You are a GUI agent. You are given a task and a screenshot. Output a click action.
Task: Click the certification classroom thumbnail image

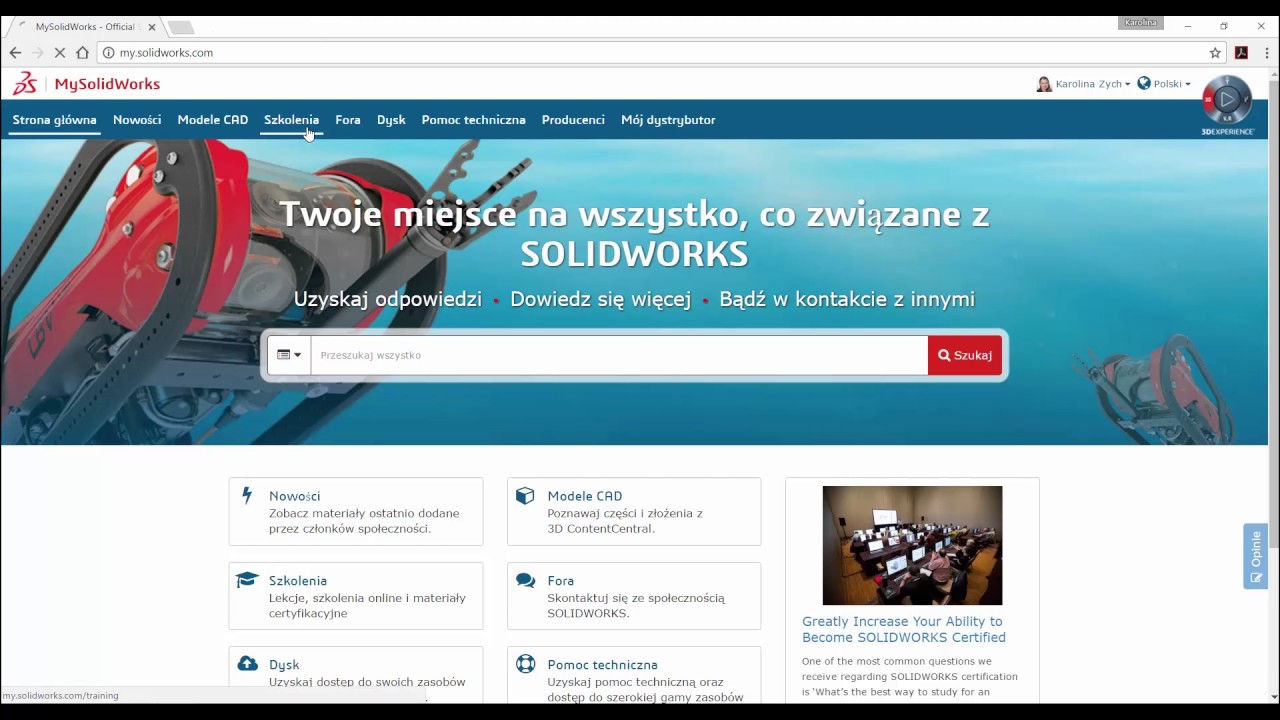point(912,545)
